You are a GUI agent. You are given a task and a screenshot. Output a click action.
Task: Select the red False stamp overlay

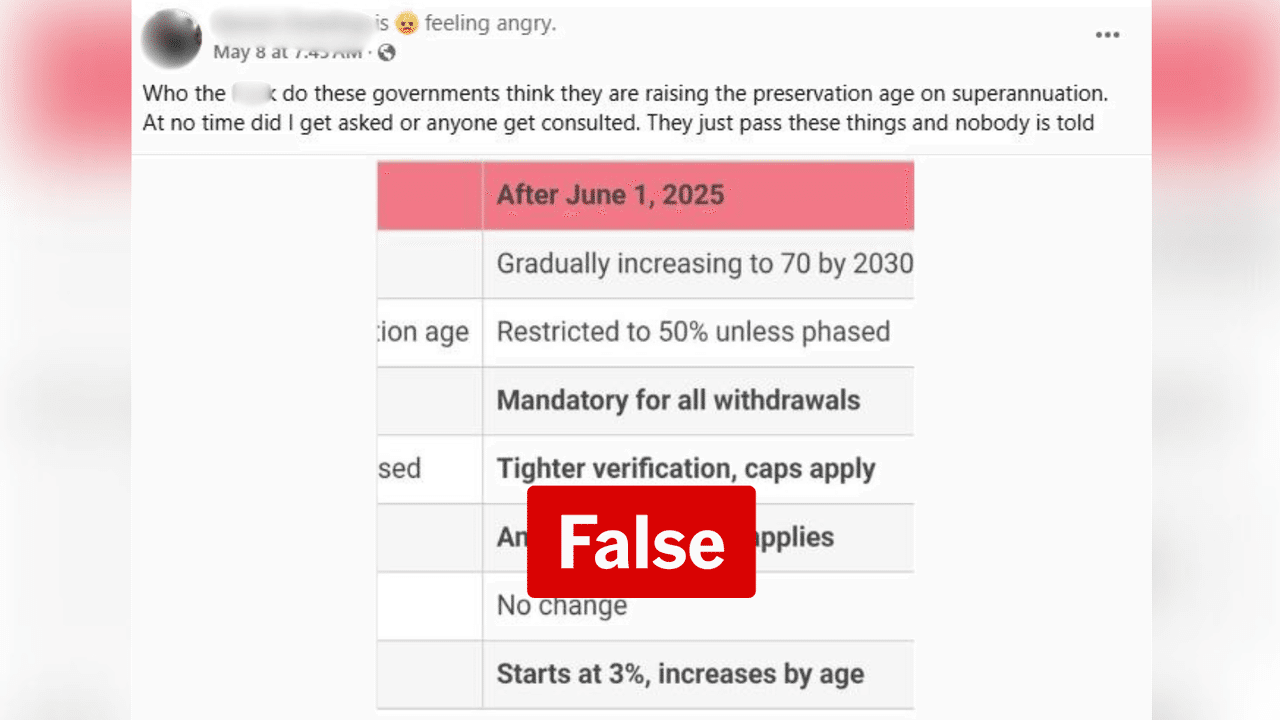[x=641, y=542]
